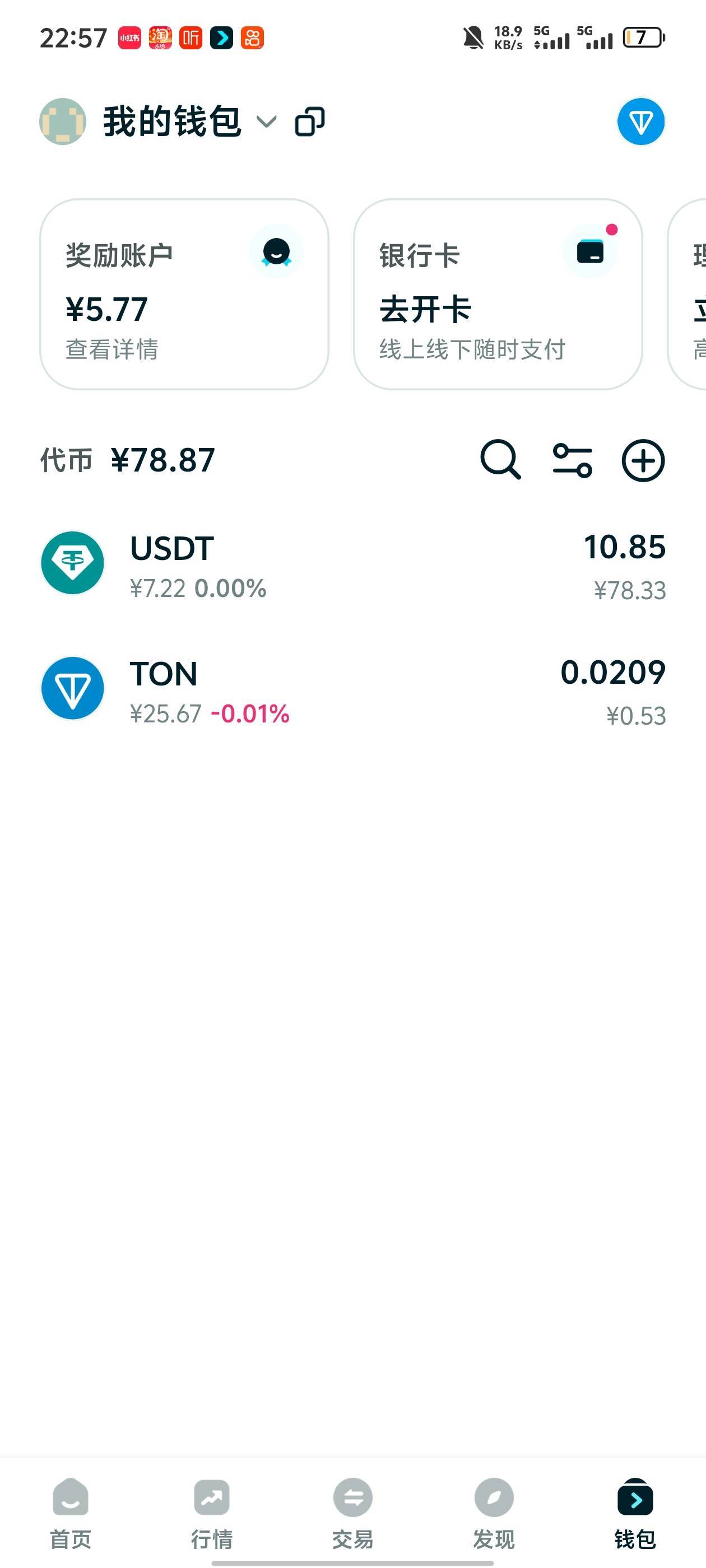Screen dimensions: 706x1568
Task: Open the partially visible third card on the right
Action: tap(687, 294)
